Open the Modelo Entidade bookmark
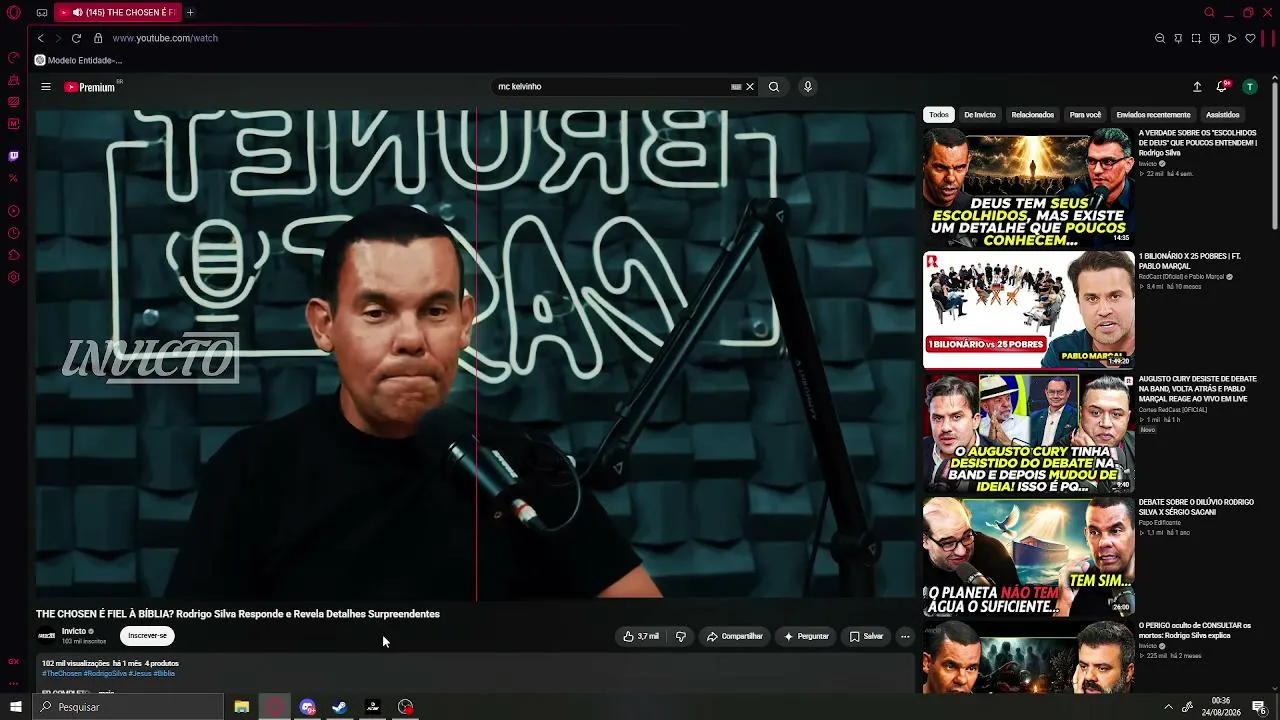This screenshot has height=720, width=1280. (78, 60)
